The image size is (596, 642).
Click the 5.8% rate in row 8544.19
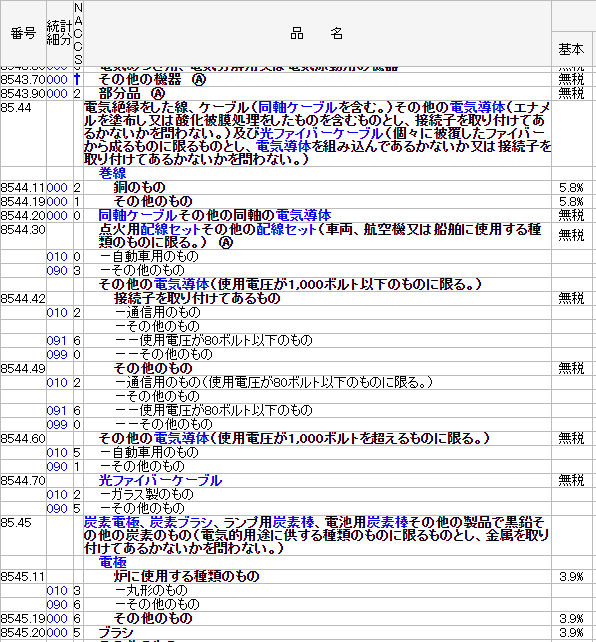571,202
